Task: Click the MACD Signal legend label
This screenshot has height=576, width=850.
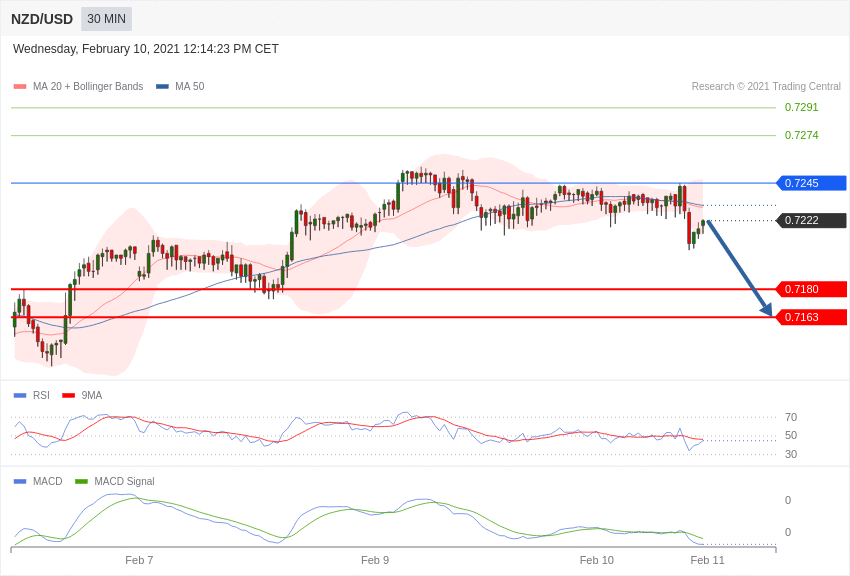Action: [124, 481]
